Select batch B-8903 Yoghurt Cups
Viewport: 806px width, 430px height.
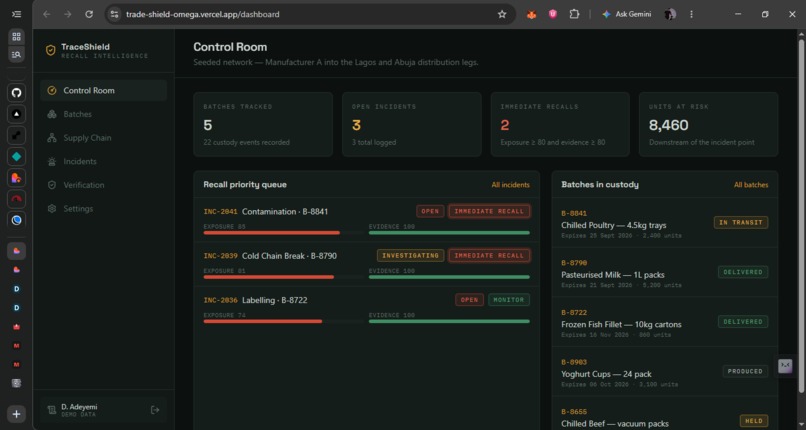[665, 372]
